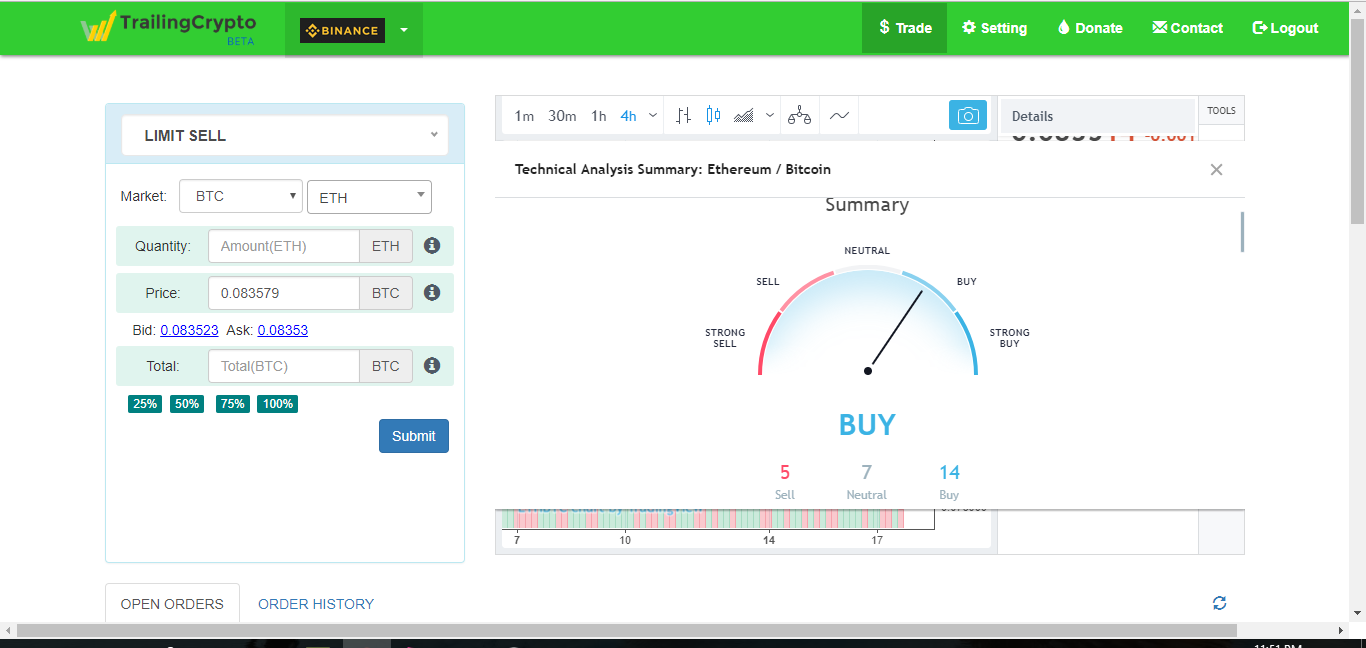
Task: Use the Ask price 0.08353 link
Action: [x=283, y=330]
